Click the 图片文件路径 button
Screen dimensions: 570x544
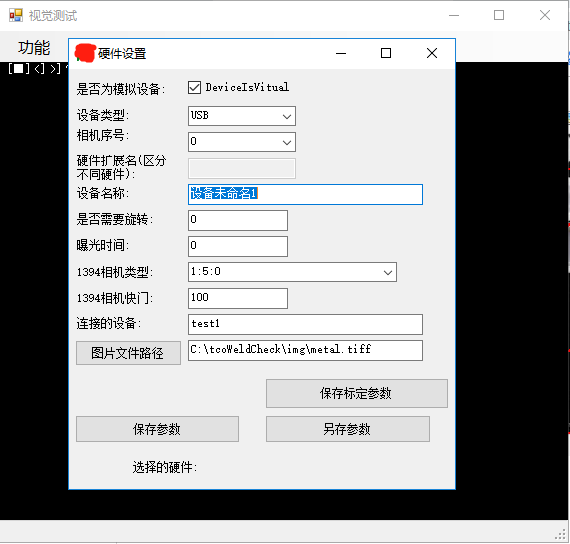click(x=128, y=353)
